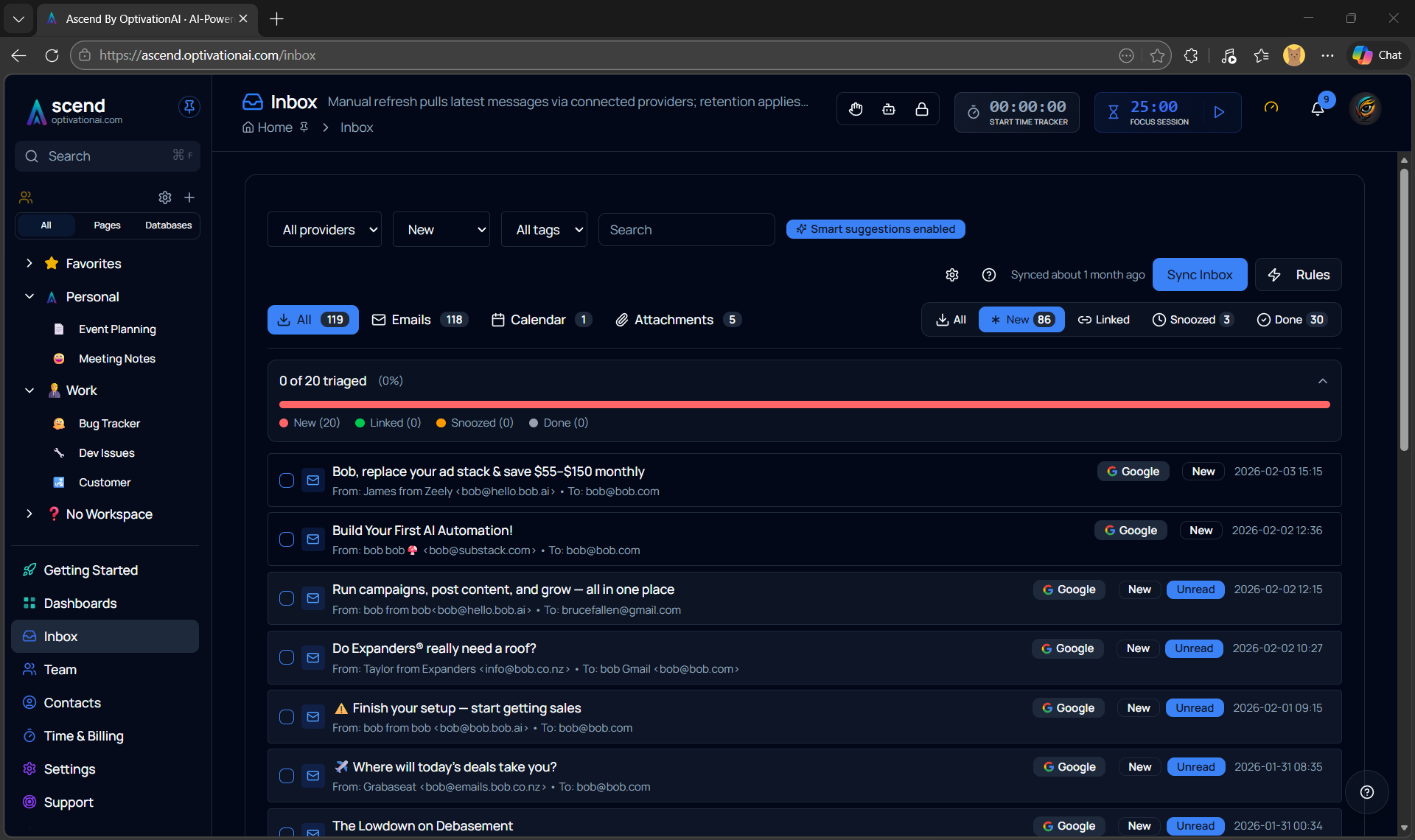Click the red triage progress bar
The height and width of the screenshot is (840, 1415).
tap(804, 405)
